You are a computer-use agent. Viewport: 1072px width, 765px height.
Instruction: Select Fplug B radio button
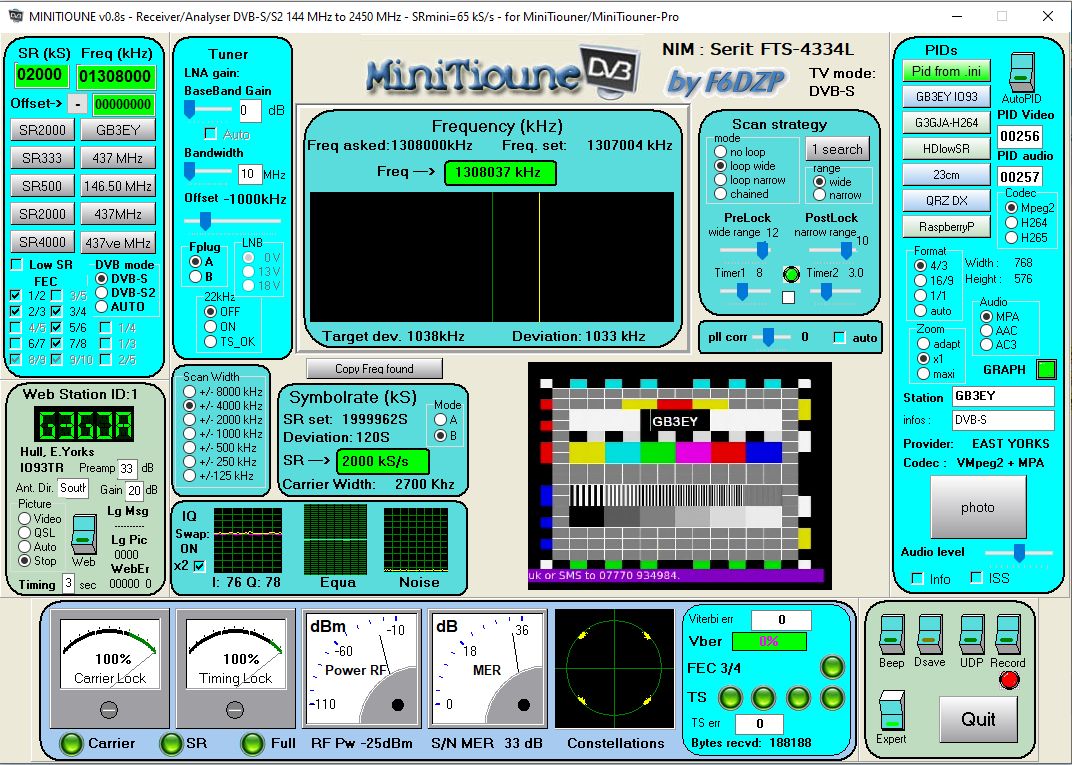(196, 277)
